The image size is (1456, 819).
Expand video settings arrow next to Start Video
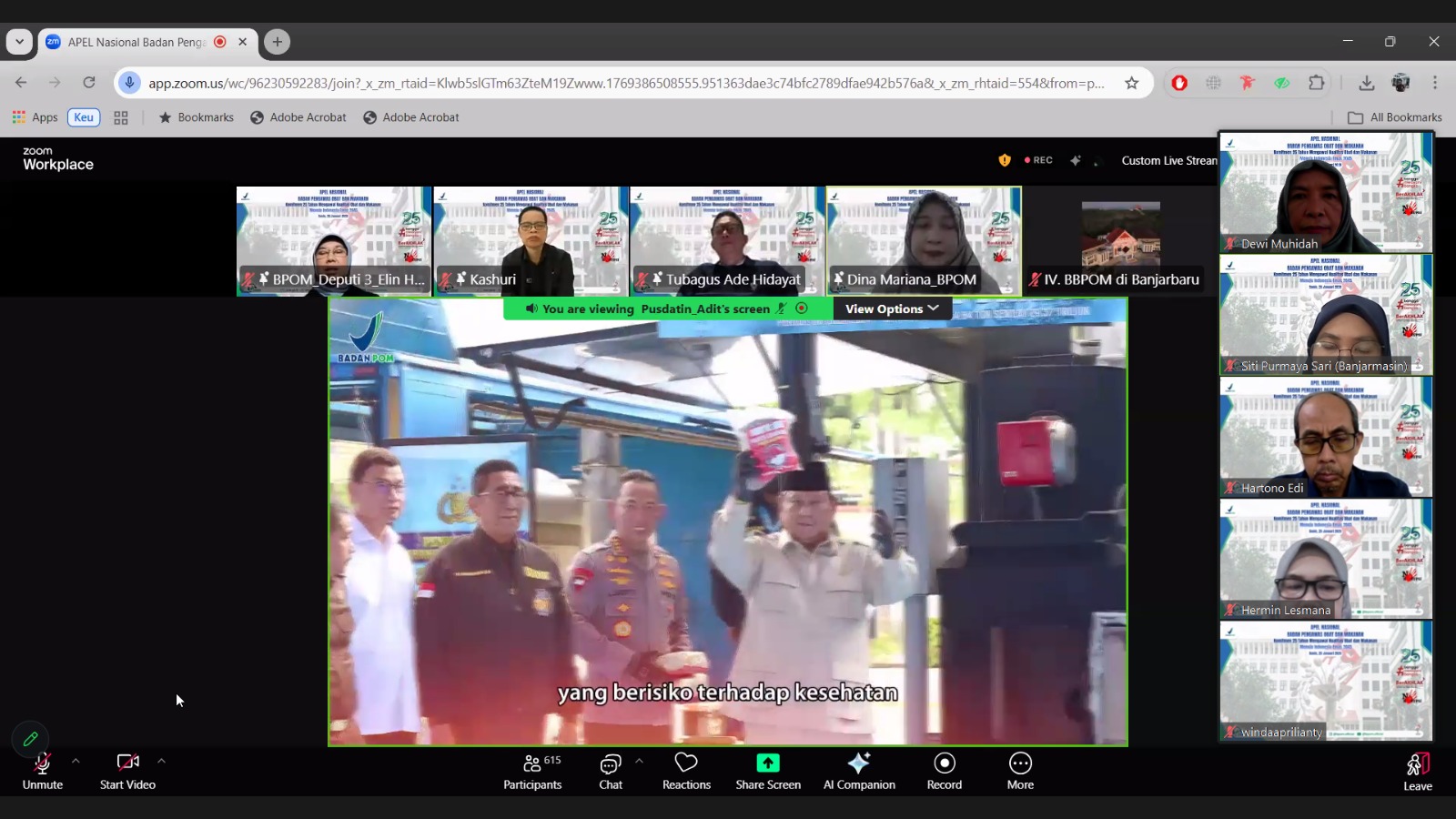coord(161,761)
